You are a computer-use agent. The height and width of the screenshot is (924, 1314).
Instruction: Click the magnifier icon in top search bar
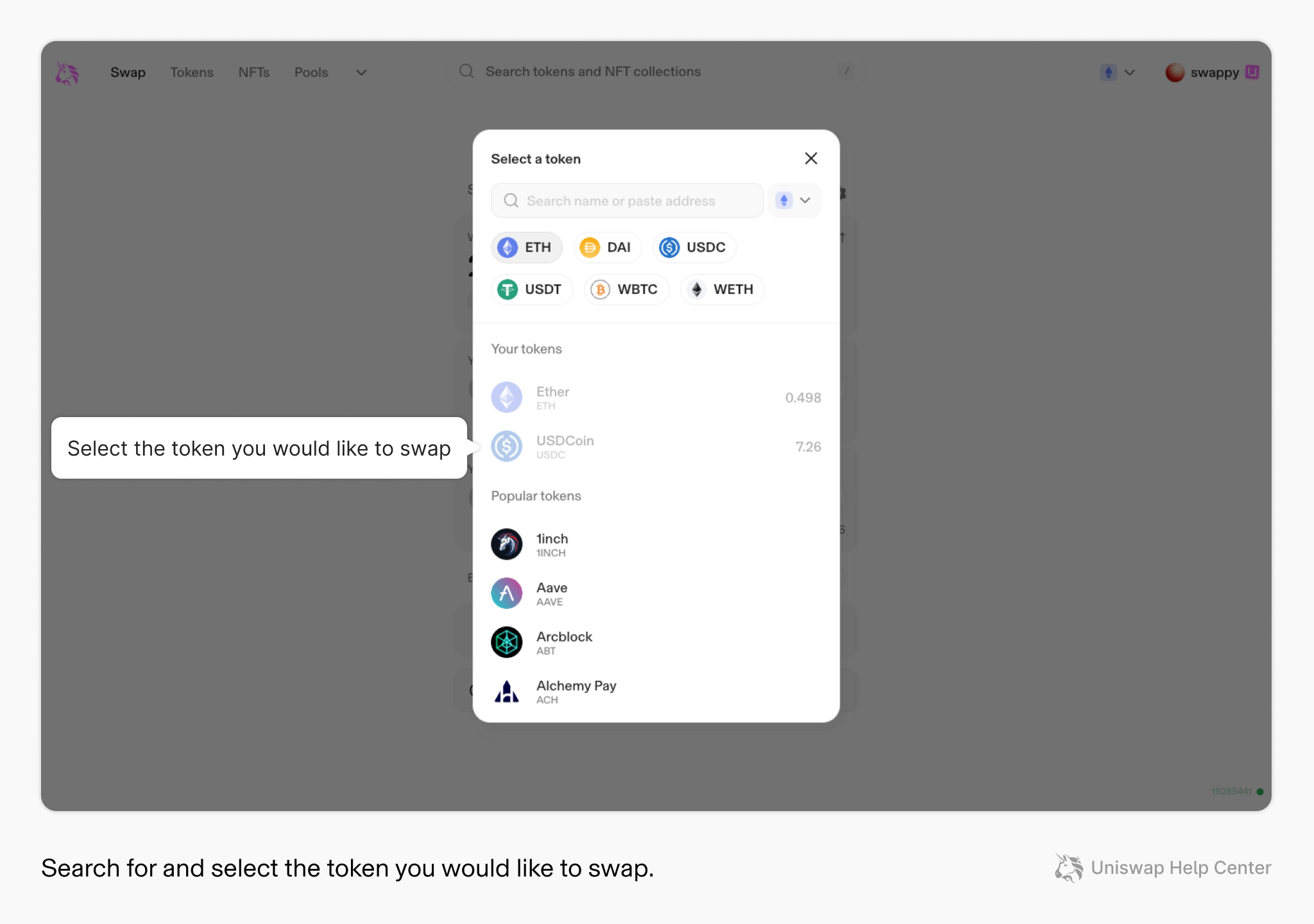[x=466, y=71]
